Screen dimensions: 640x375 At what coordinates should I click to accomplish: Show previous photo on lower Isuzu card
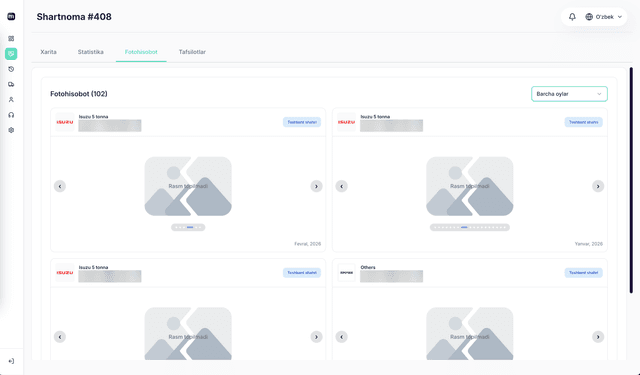coord(60,337)
